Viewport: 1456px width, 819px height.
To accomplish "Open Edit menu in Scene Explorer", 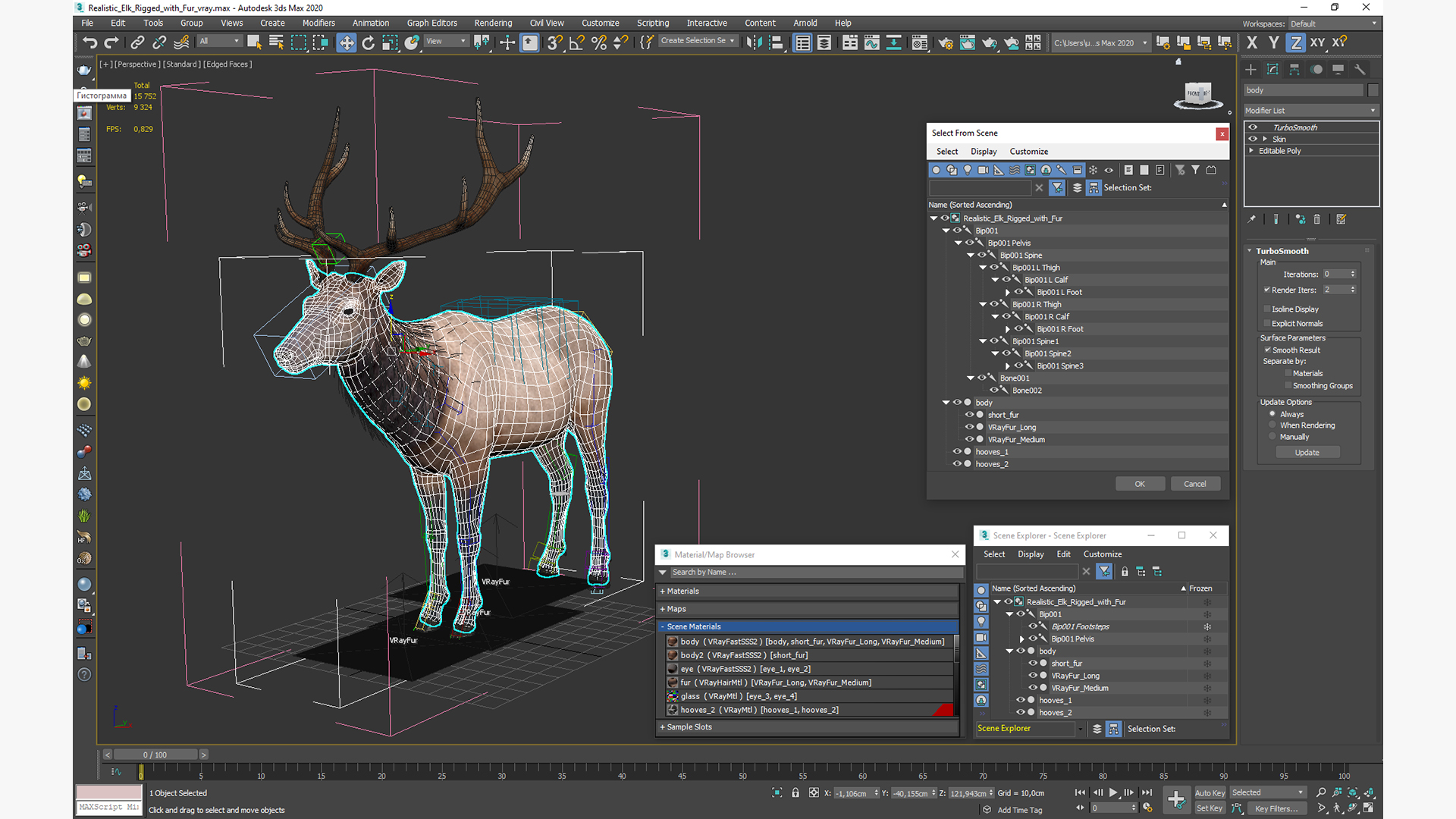I will 1064,554.
